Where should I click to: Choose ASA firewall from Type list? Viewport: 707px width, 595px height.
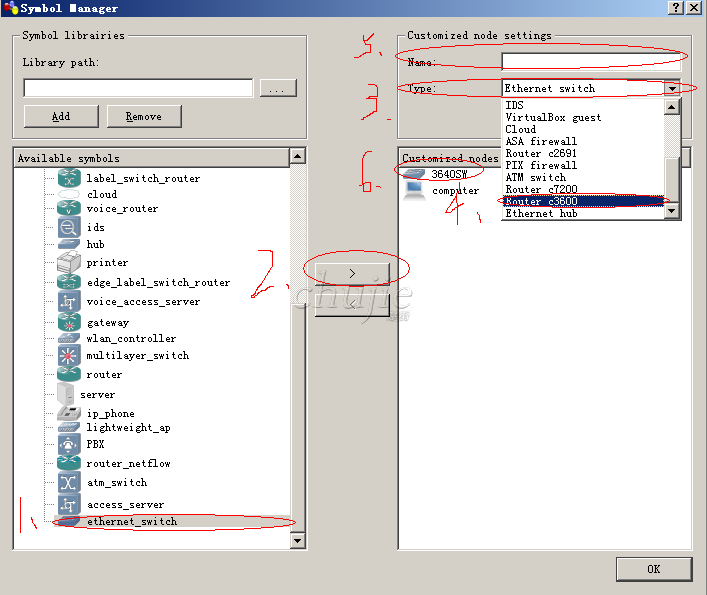583,141
